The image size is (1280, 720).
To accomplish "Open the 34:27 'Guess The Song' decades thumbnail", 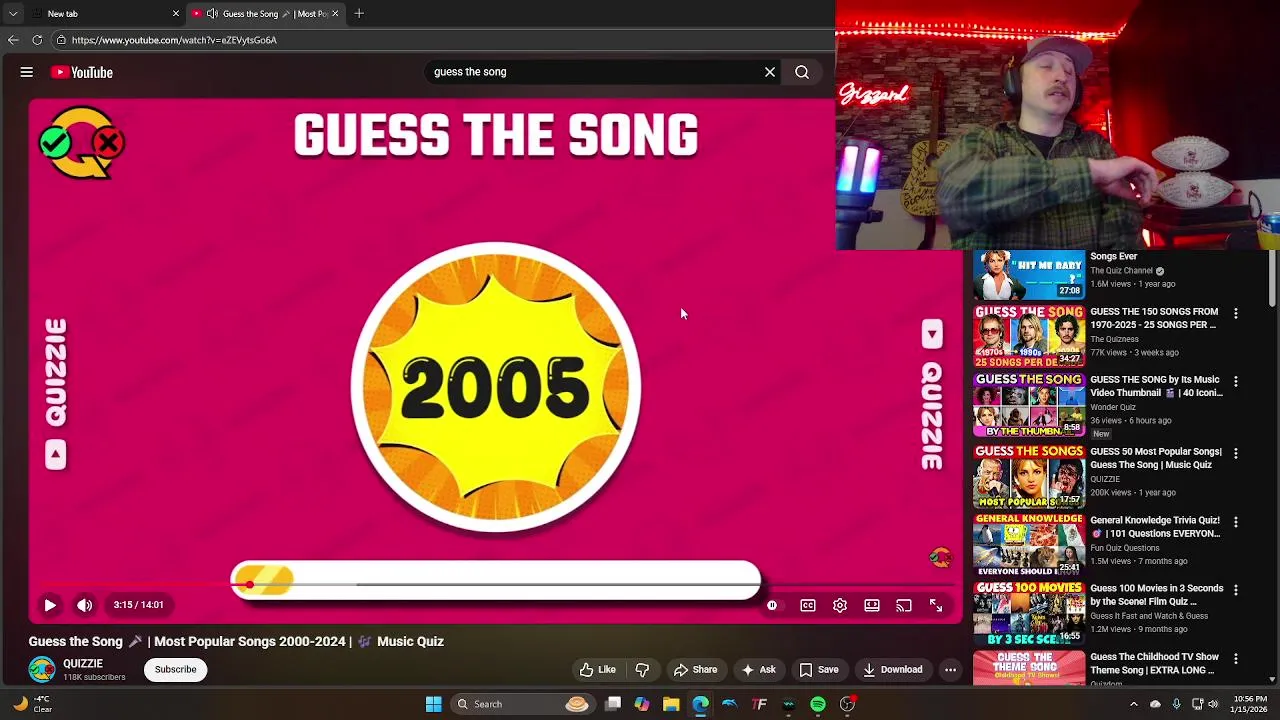I will 1029,336.
